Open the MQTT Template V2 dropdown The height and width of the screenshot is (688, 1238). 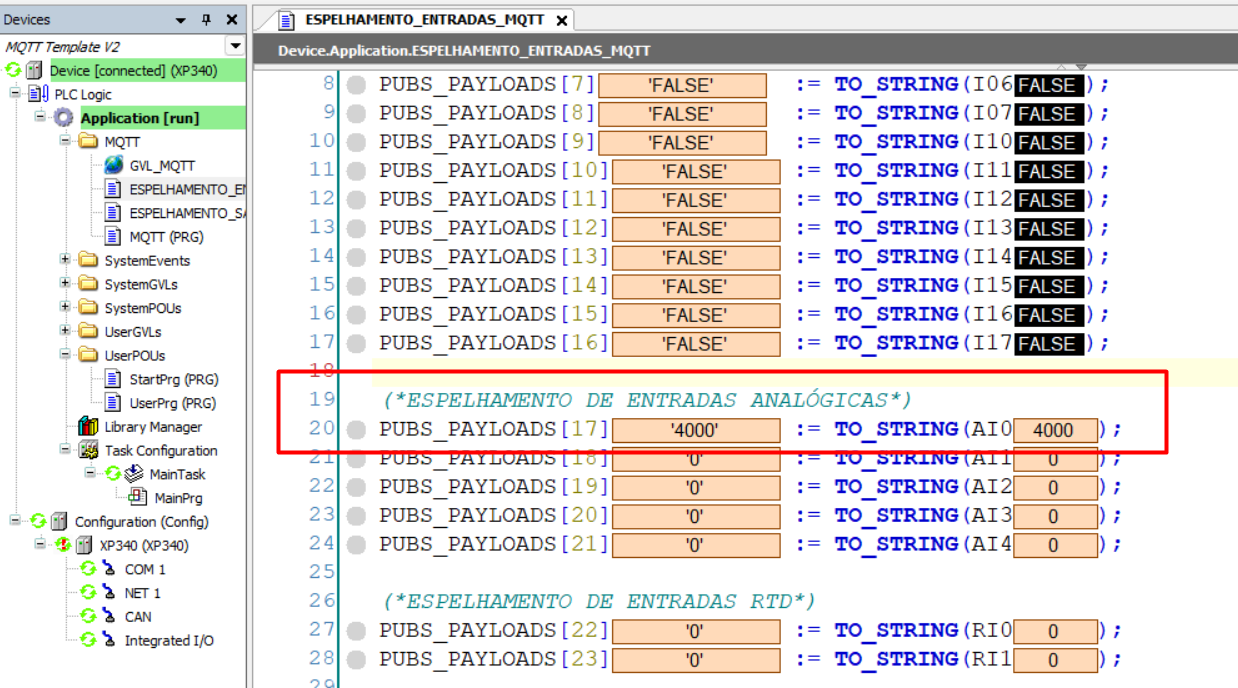tap(235, 46)
